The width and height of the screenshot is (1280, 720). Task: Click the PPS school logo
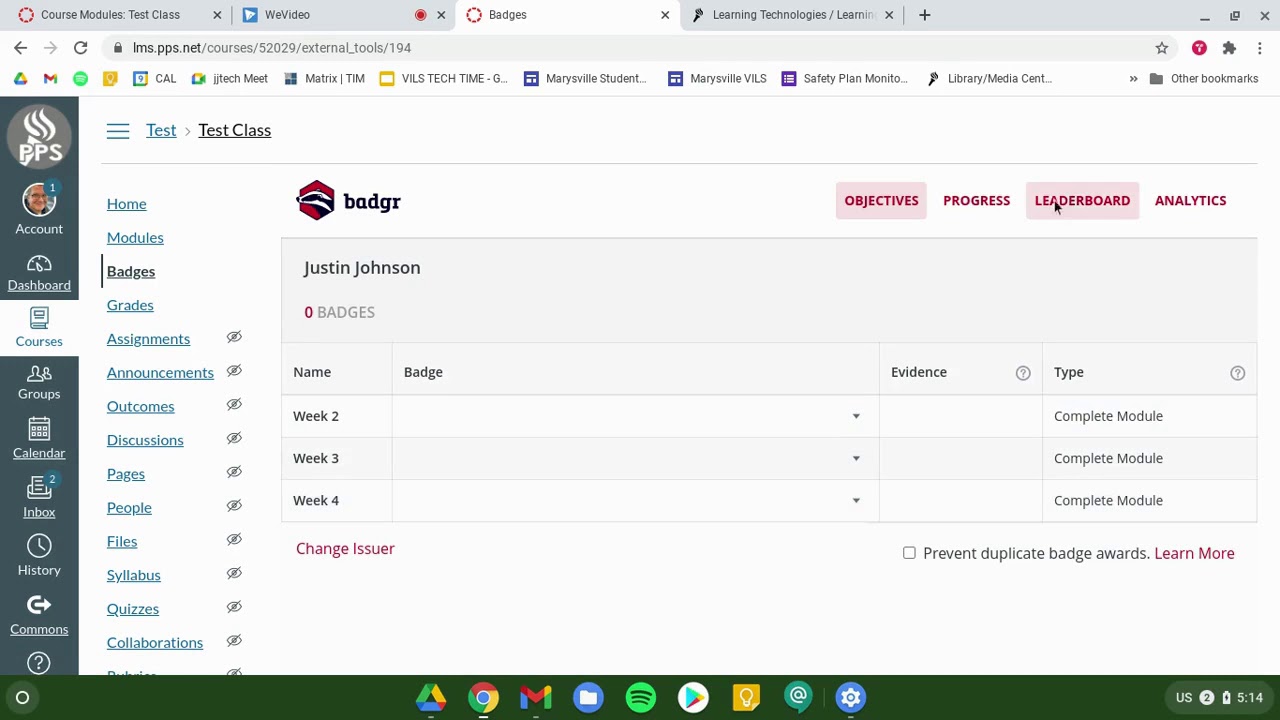click(39, 136)
